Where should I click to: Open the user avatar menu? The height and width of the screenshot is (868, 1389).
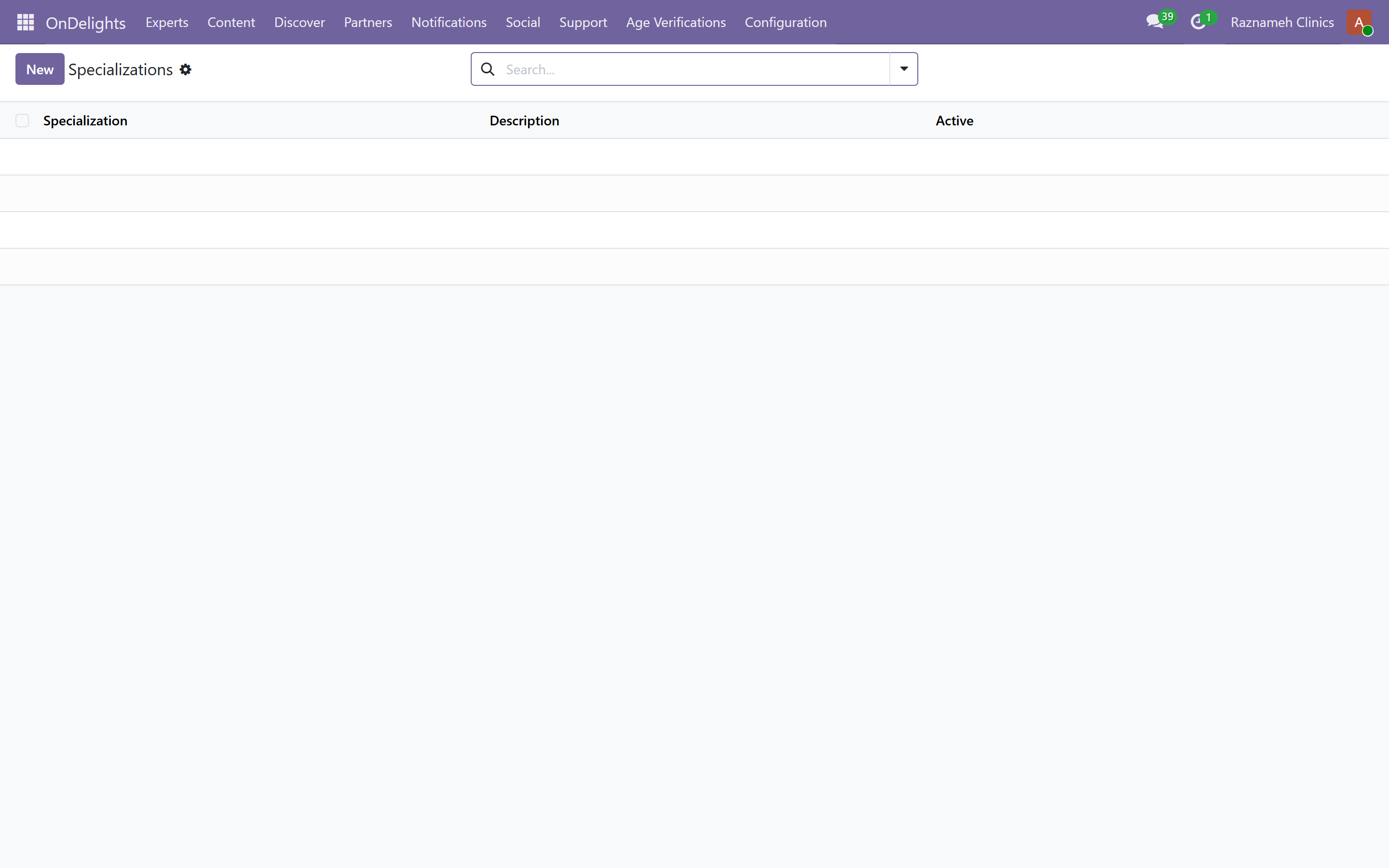point(1359,22)
